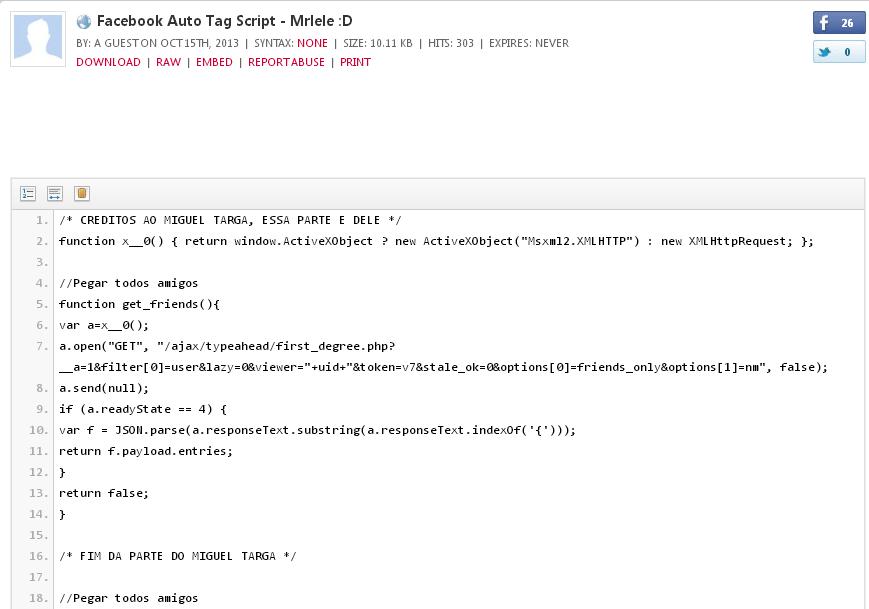Click the guest avatar thumbnail

point(38,39)
